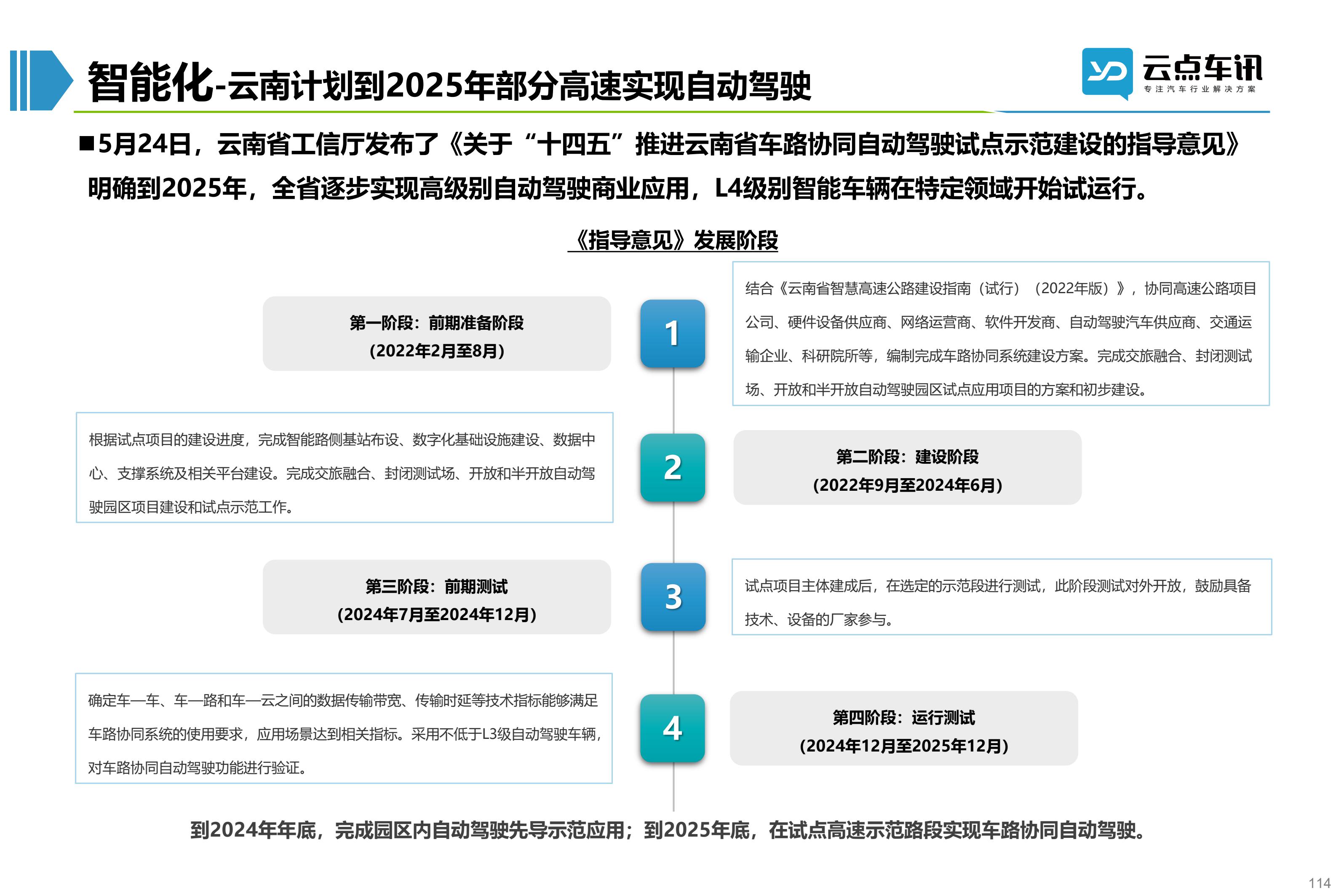Click the description box starting 结合《云南省智慧高速公路建设指南

click(1001, 334)
